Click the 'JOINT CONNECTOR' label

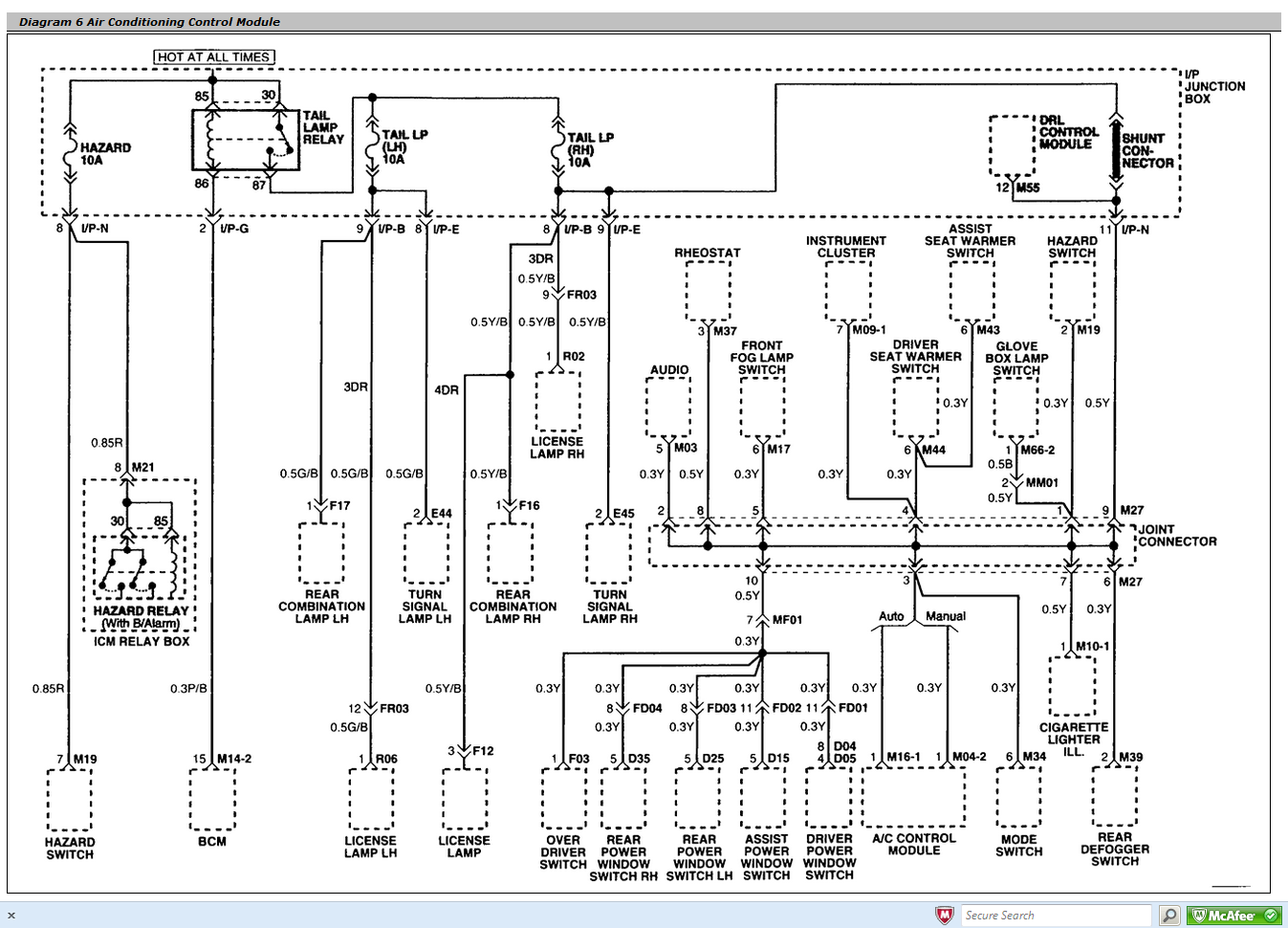pyautogui.click(x=1177, y=536)
